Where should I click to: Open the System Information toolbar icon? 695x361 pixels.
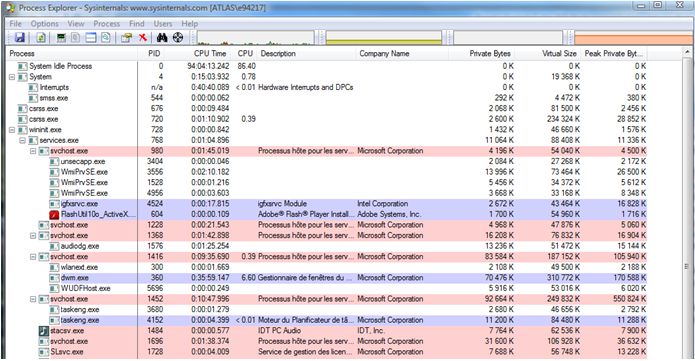[x=61, y=38]
